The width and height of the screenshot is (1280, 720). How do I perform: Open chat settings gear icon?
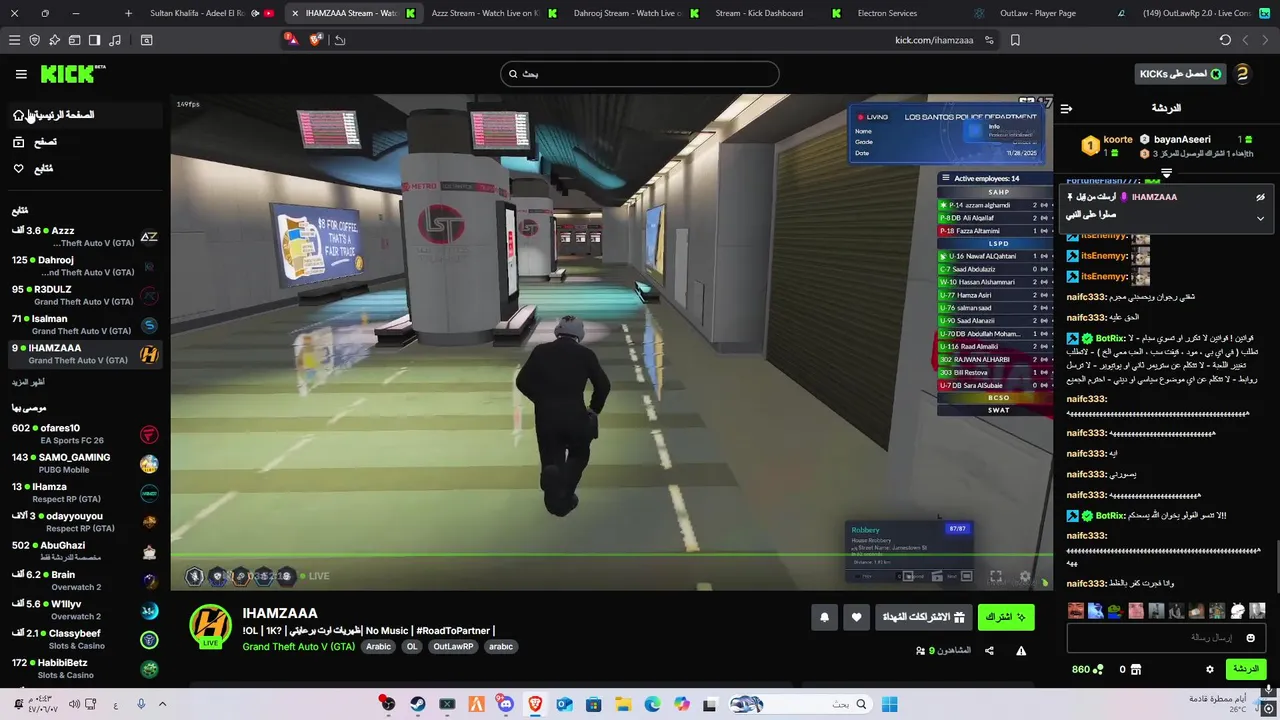1210,669
